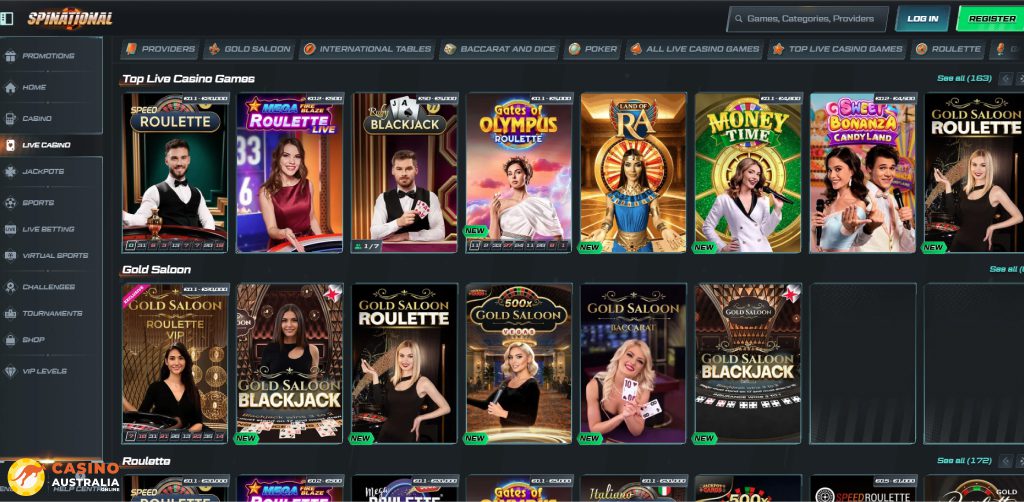Click the Baccarat and Dice icon

[449, 49]
